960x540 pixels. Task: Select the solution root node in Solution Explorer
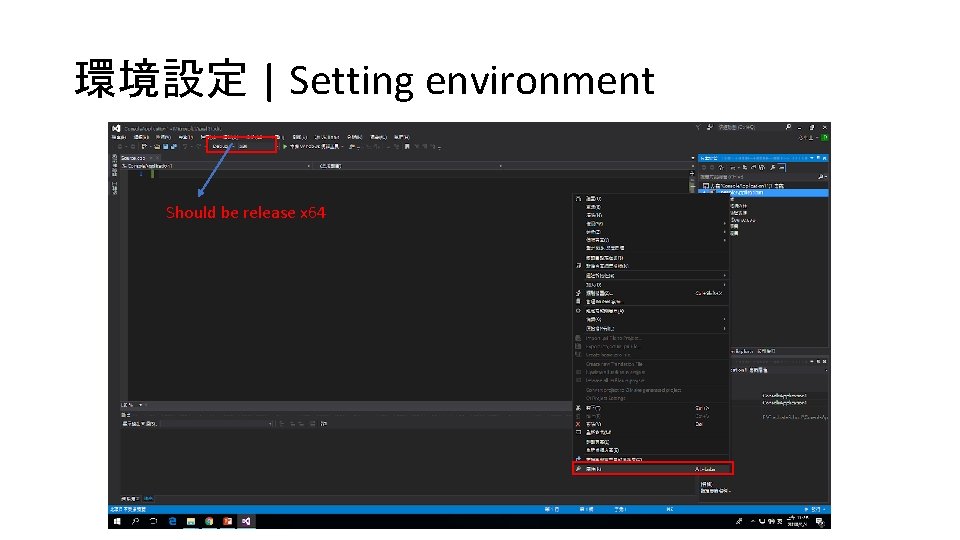[x=743, y=186]
